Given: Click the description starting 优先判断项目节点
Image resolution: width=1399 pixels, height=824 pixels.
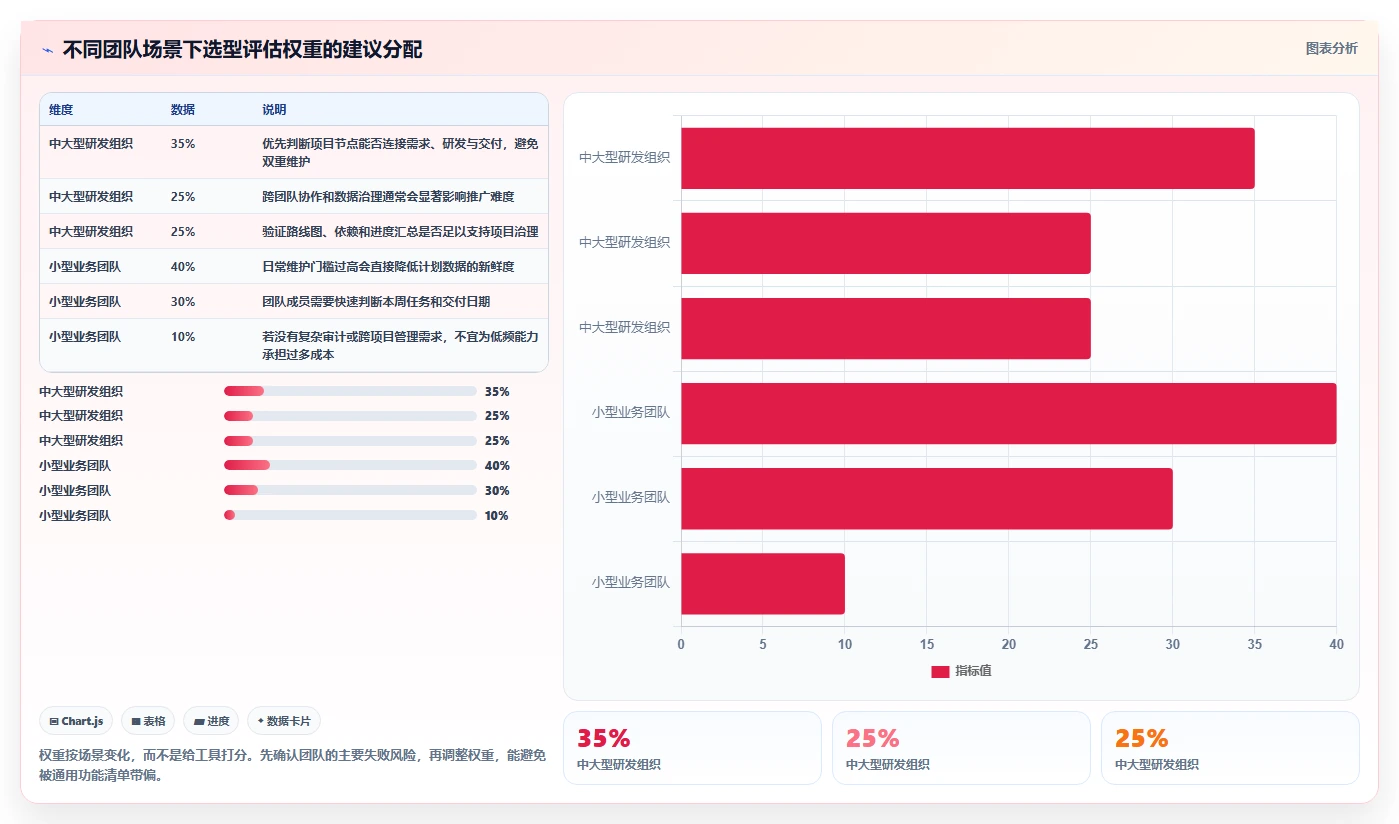Looking at the screenshot, I should tap(400, 152).
